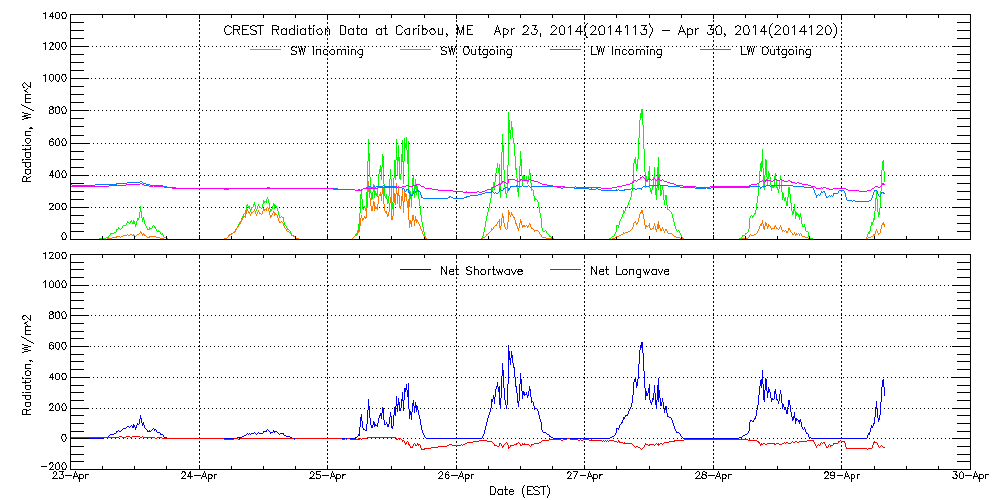This screenshot has height=500, width=1000.
Task: Click the lower chart's 'Radiation, W/m2' axis title
Action: (x=30, y=361)
